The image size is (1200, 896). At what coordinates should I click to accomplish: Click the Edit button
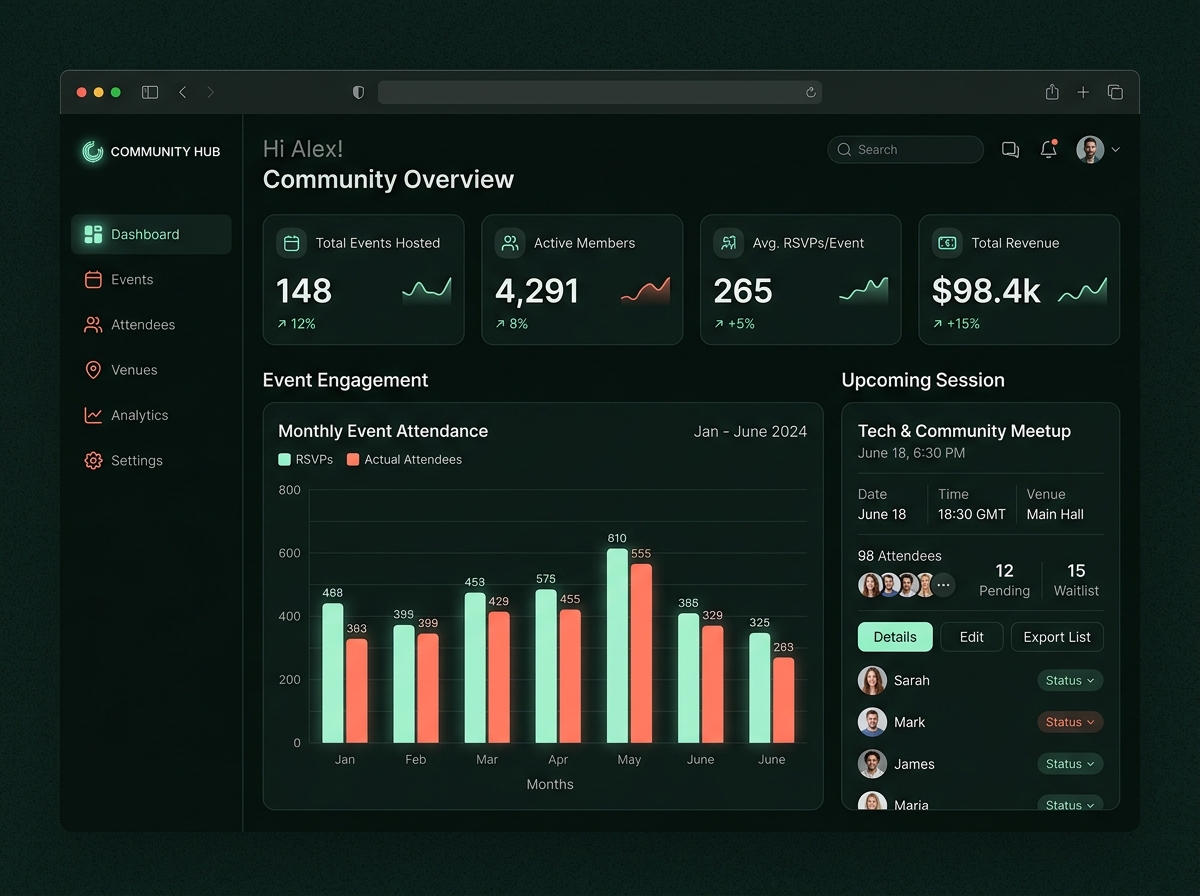(972, 637)
